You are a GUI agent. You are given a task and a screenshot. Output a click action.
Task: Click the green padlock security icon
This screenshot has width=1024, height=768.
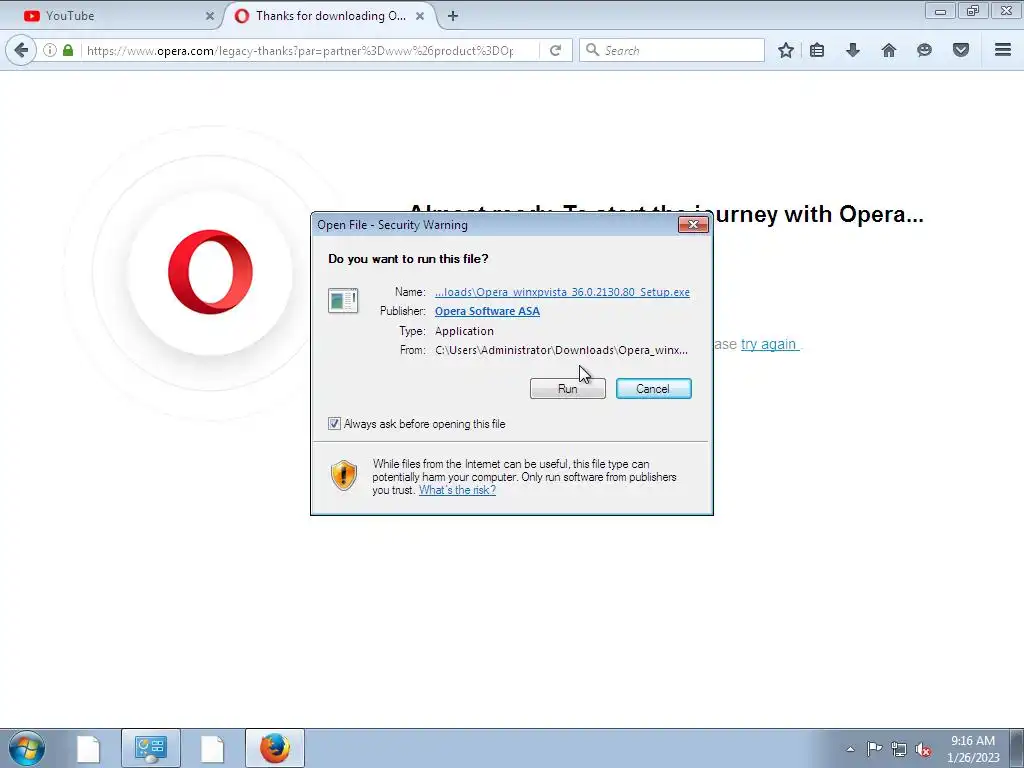click(x=68, y=50)
